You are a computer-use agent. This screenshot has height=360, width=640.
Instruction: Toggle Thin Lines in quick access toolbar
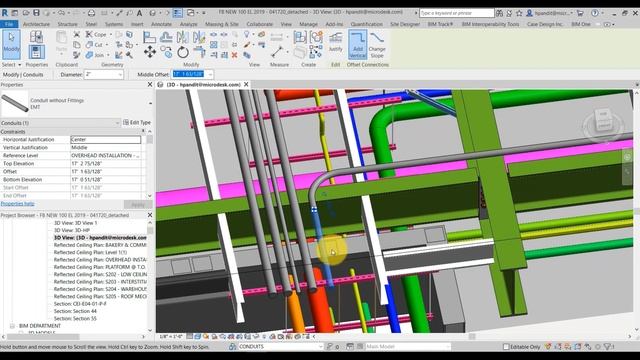177,13
